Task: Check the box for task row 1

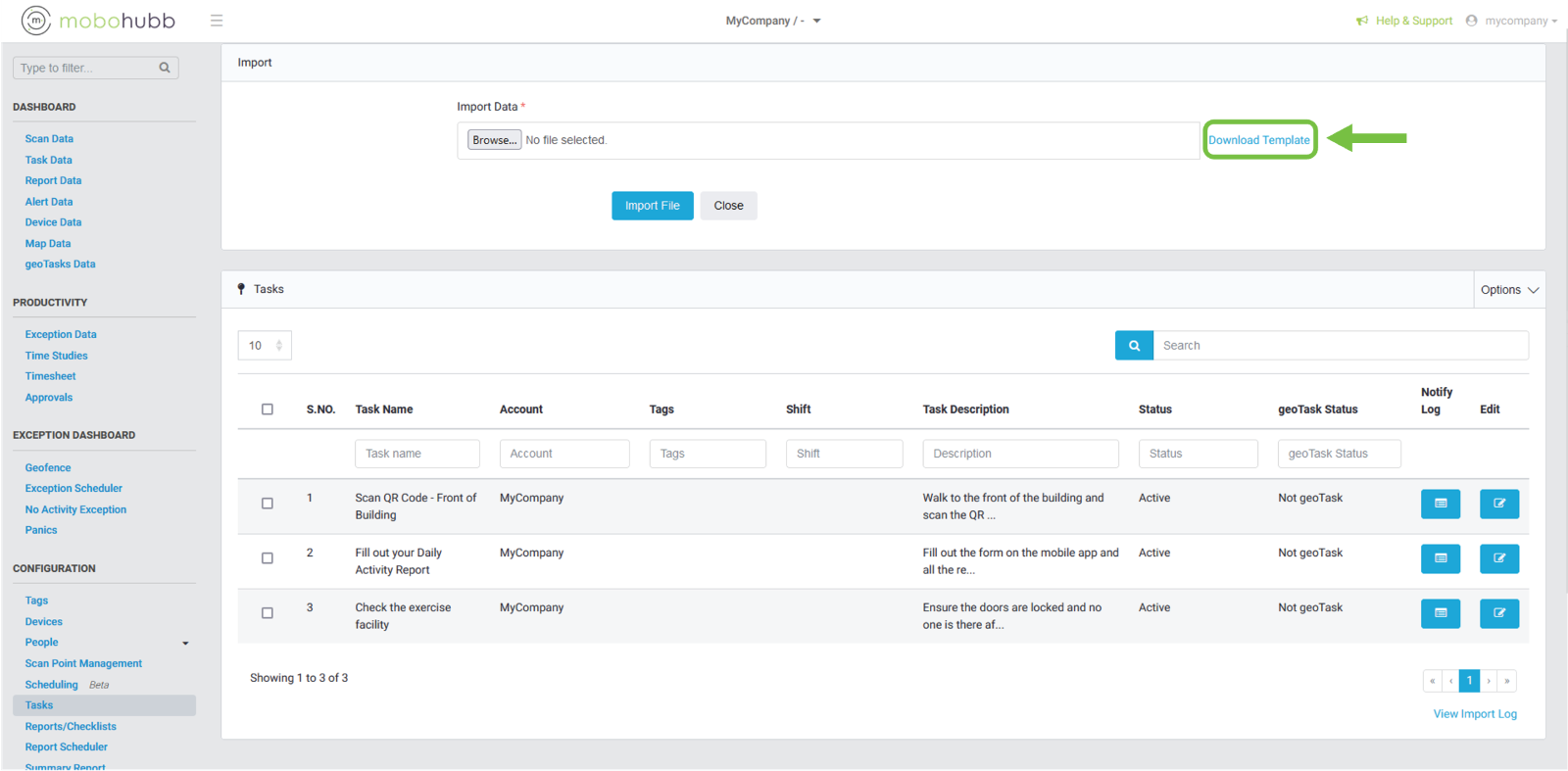Action: tap(268, 504)
